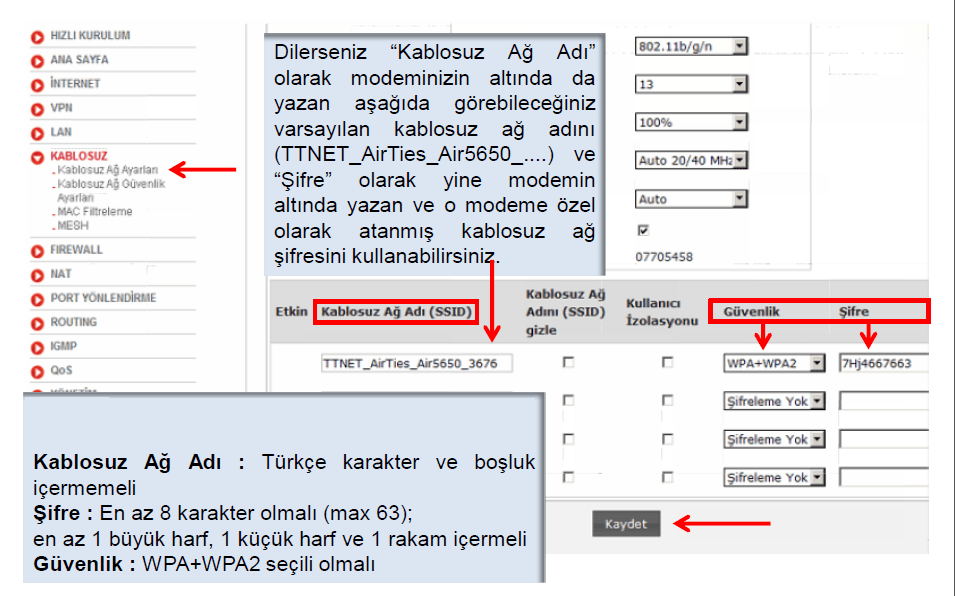Tick hide SSID checkbox in third row
Image resolution: width=955 pixels, height=596 pixels.
point(568,439)
